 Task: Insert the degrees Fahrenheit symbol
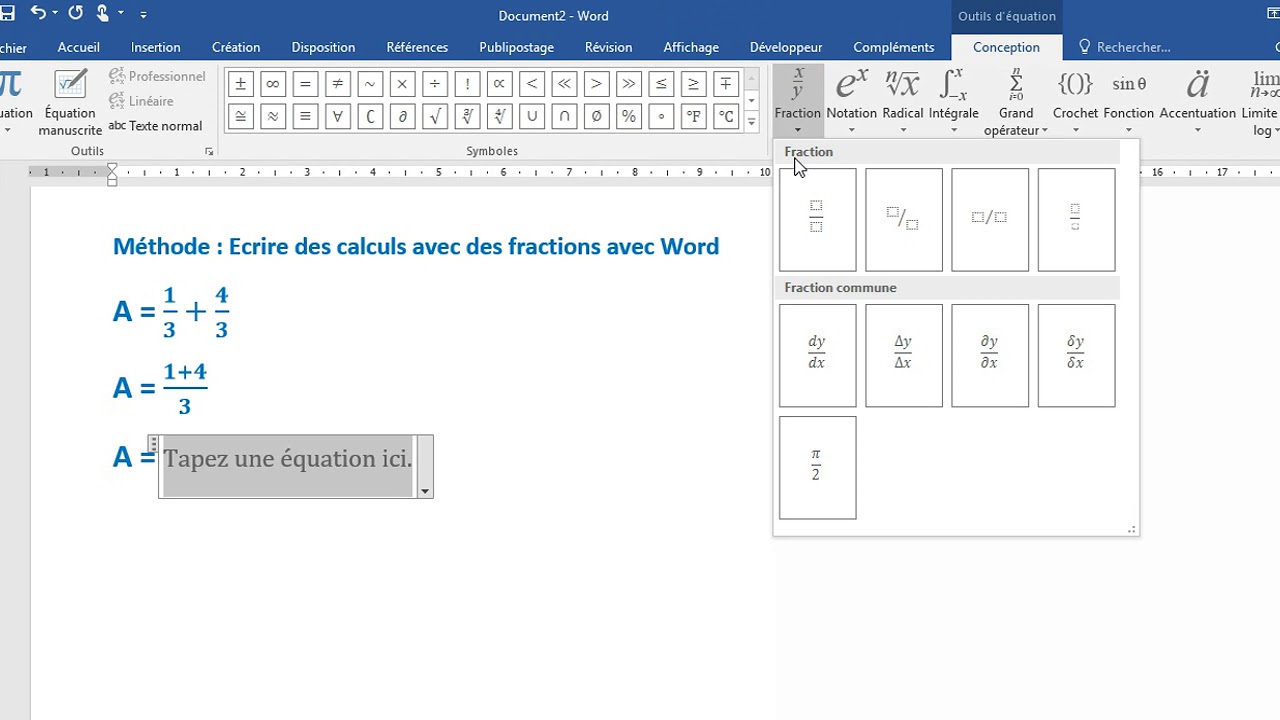[x=694, y=117]
